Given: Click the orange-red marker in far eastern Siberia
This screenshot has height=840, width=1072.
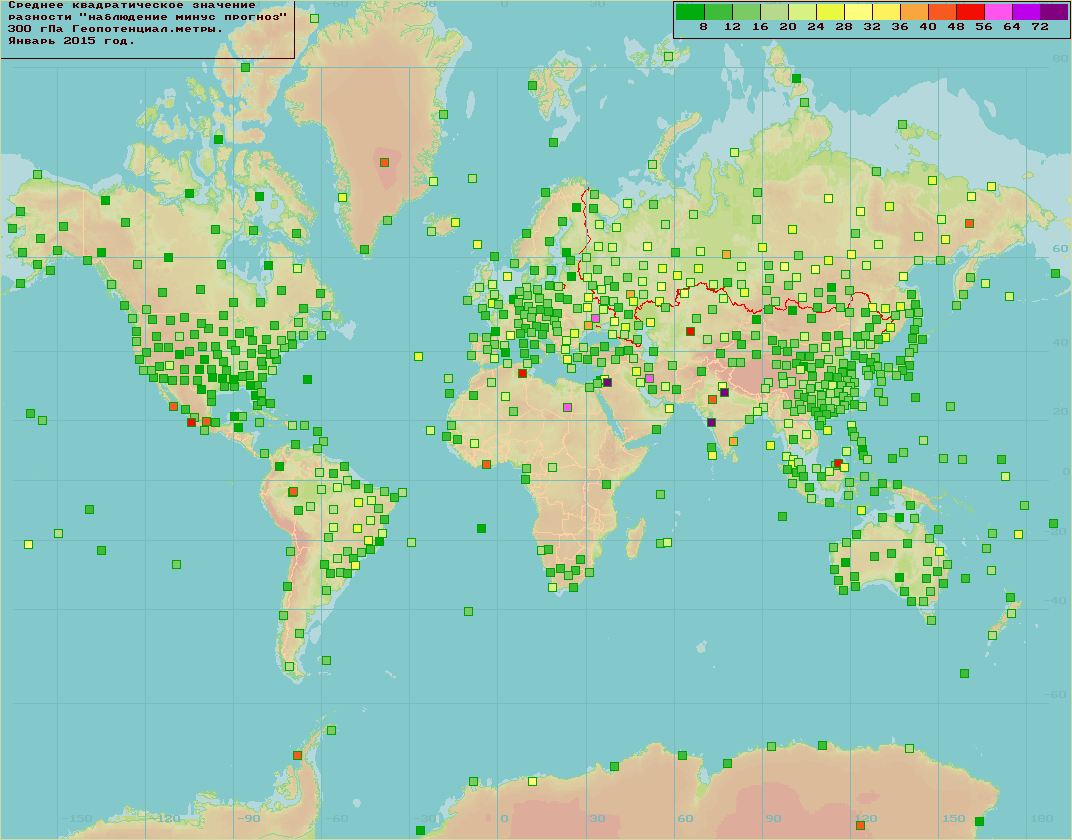Looking at the screenshot, I should (969, 223).
